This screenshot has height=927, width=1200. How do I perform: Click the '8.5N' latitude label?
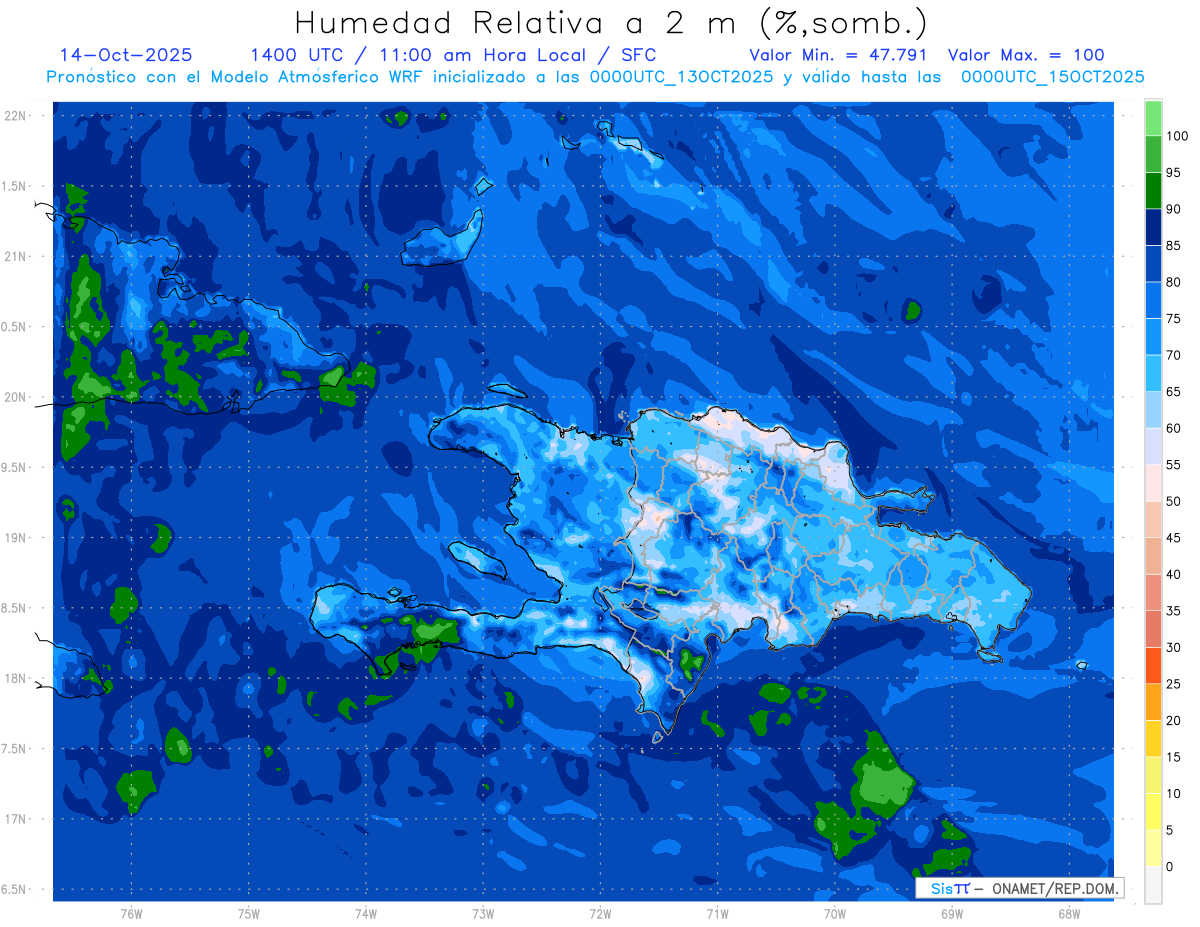[15, 608]
